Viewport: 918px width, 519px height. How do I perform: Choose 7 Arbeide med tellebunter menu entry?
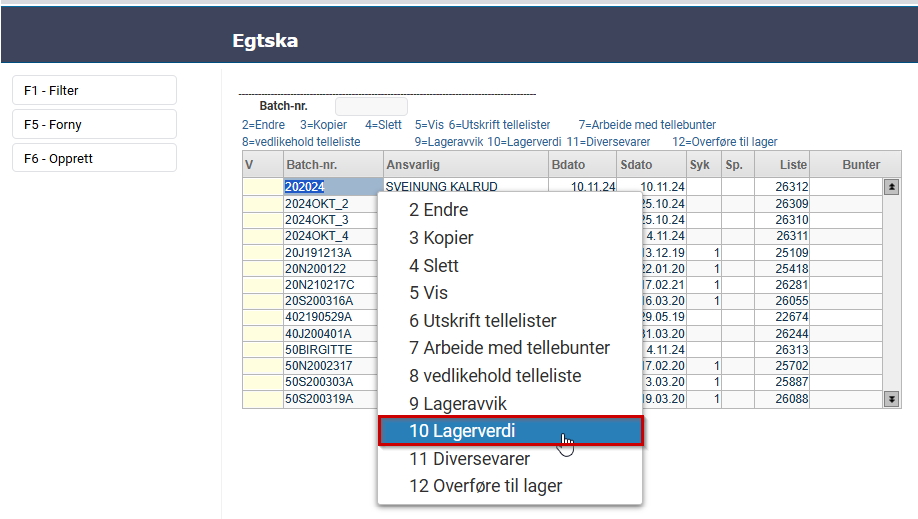[510, 348]
